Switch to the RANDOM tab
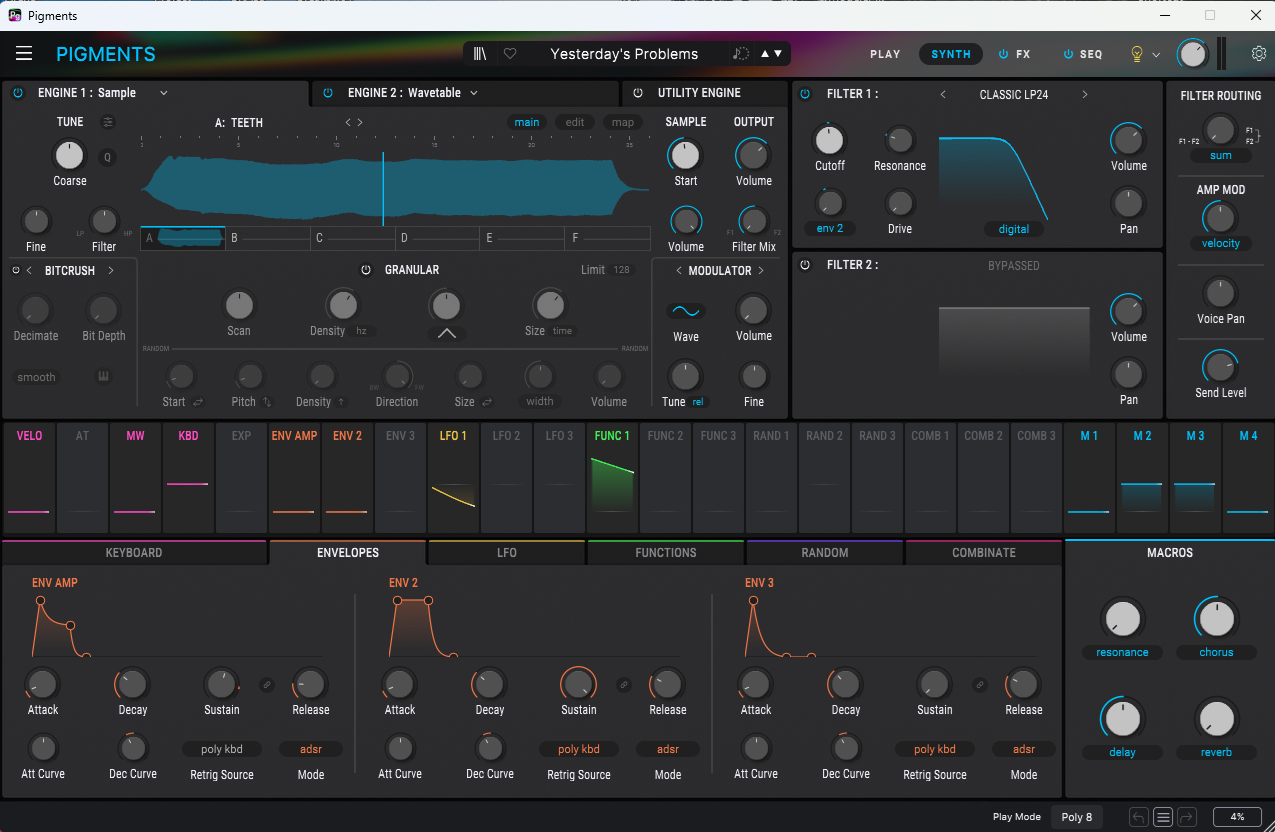This screenshot has width=1275, height=832. [x=825, y=553]
